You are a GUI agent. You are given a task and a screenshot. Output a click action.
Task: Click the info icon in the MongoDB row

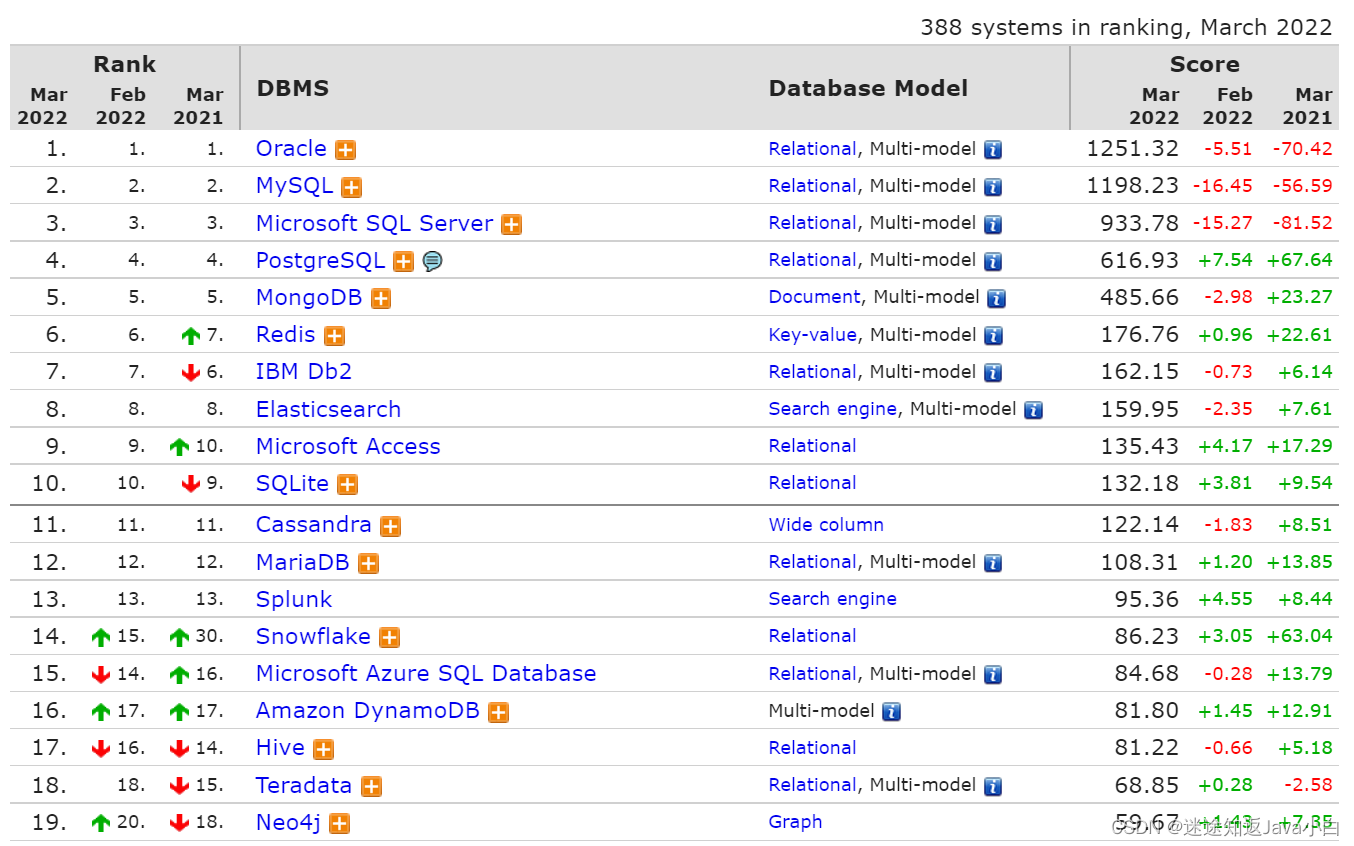997,298
